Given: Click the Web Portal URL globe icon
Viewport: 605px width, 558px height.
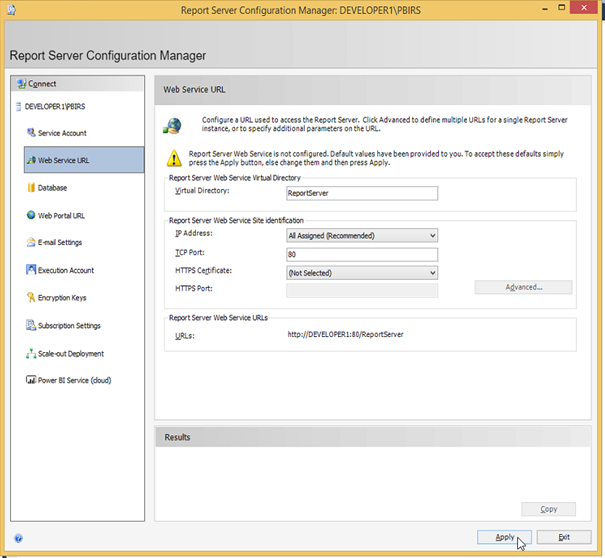Looking at the screenshot, I should (31, 215).
